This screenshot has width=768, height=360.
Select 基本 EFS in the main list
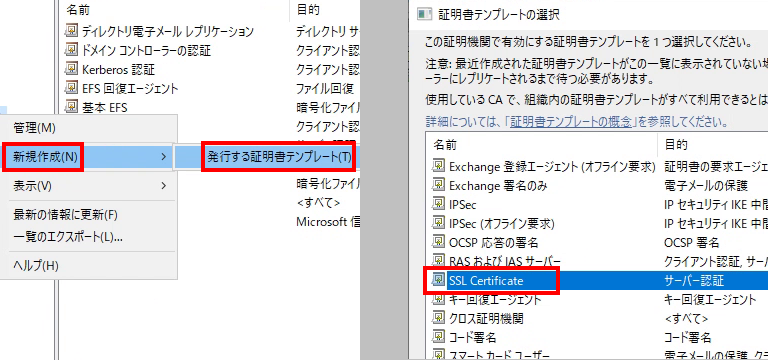click(104, 107)
